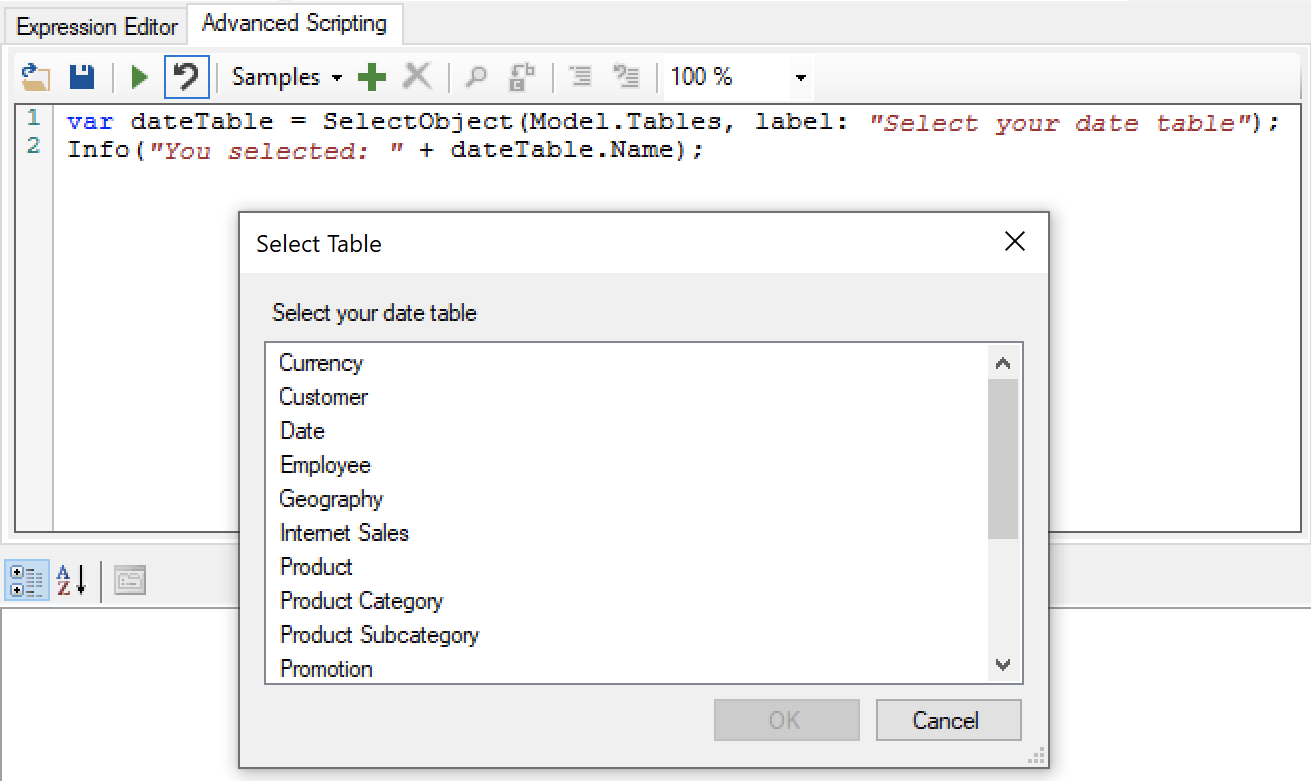The width and height of the screenshot is (1311, 781).
Task: Click the disabled OK button
Action: pyautogui.click(x=786, y=720)
